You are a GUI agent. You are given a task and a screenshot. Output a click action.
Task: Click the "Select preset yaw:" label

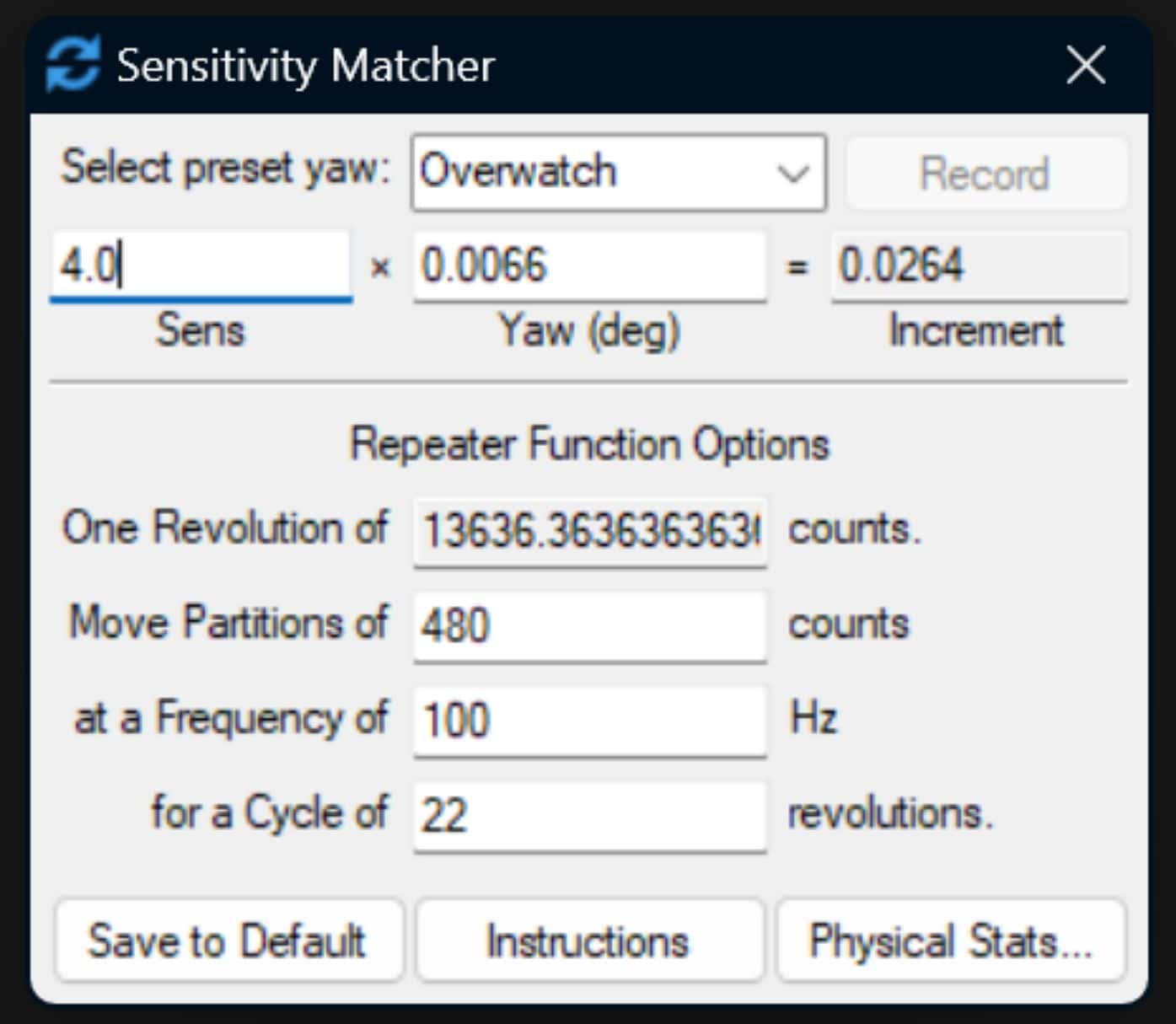tap(225, 168)
